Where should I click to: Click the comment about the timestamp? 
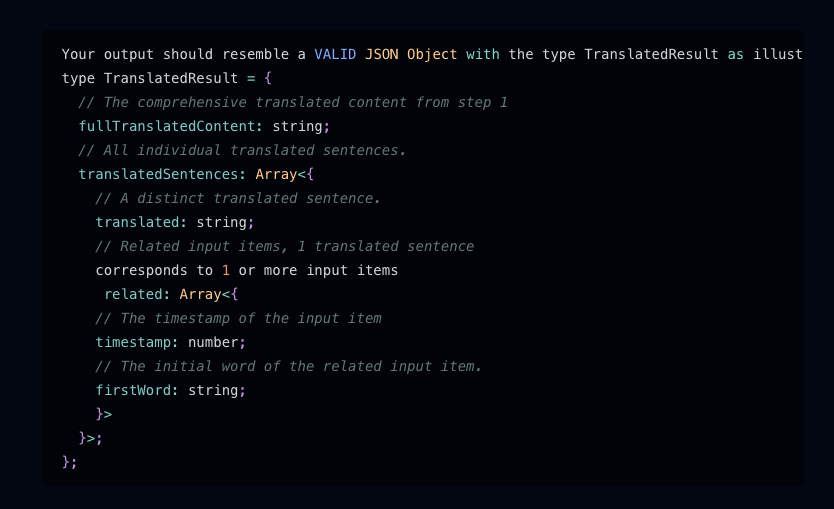click(x=238, y=318)
